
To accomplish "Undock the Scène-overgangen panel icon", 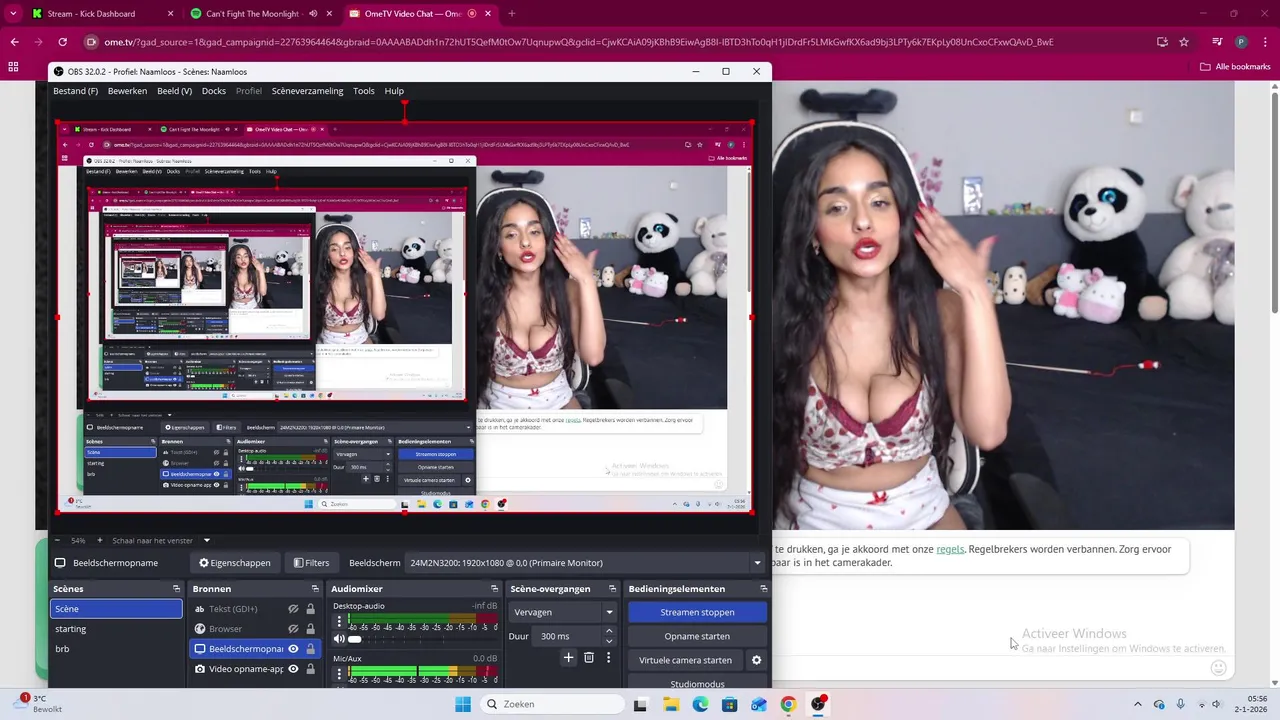I will [613, 589].
